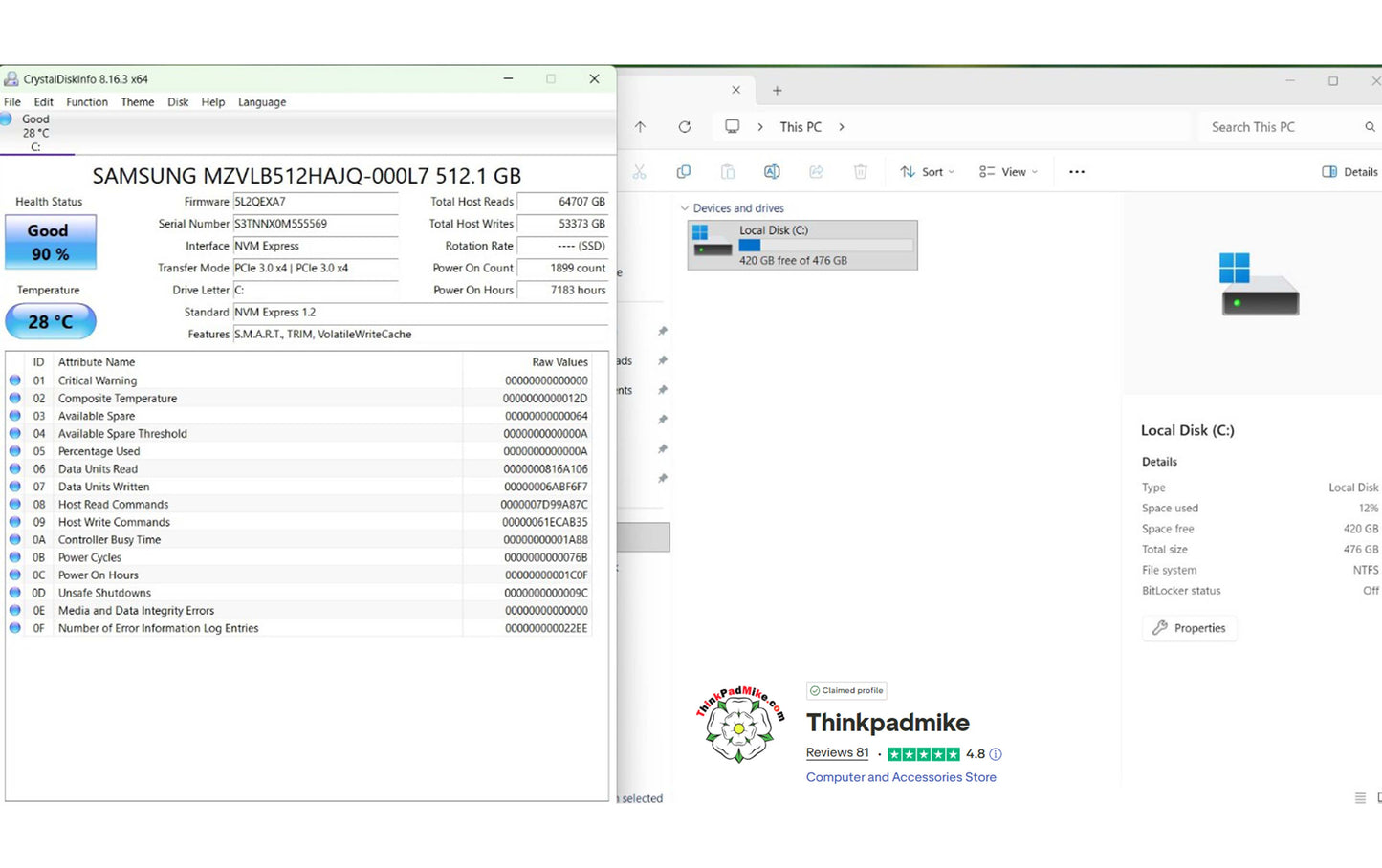The width and height of the screenshot is (1382, 868).
Task: Toggle the Details pane button
Action: pyautogui.click(x=1349, y=172)
